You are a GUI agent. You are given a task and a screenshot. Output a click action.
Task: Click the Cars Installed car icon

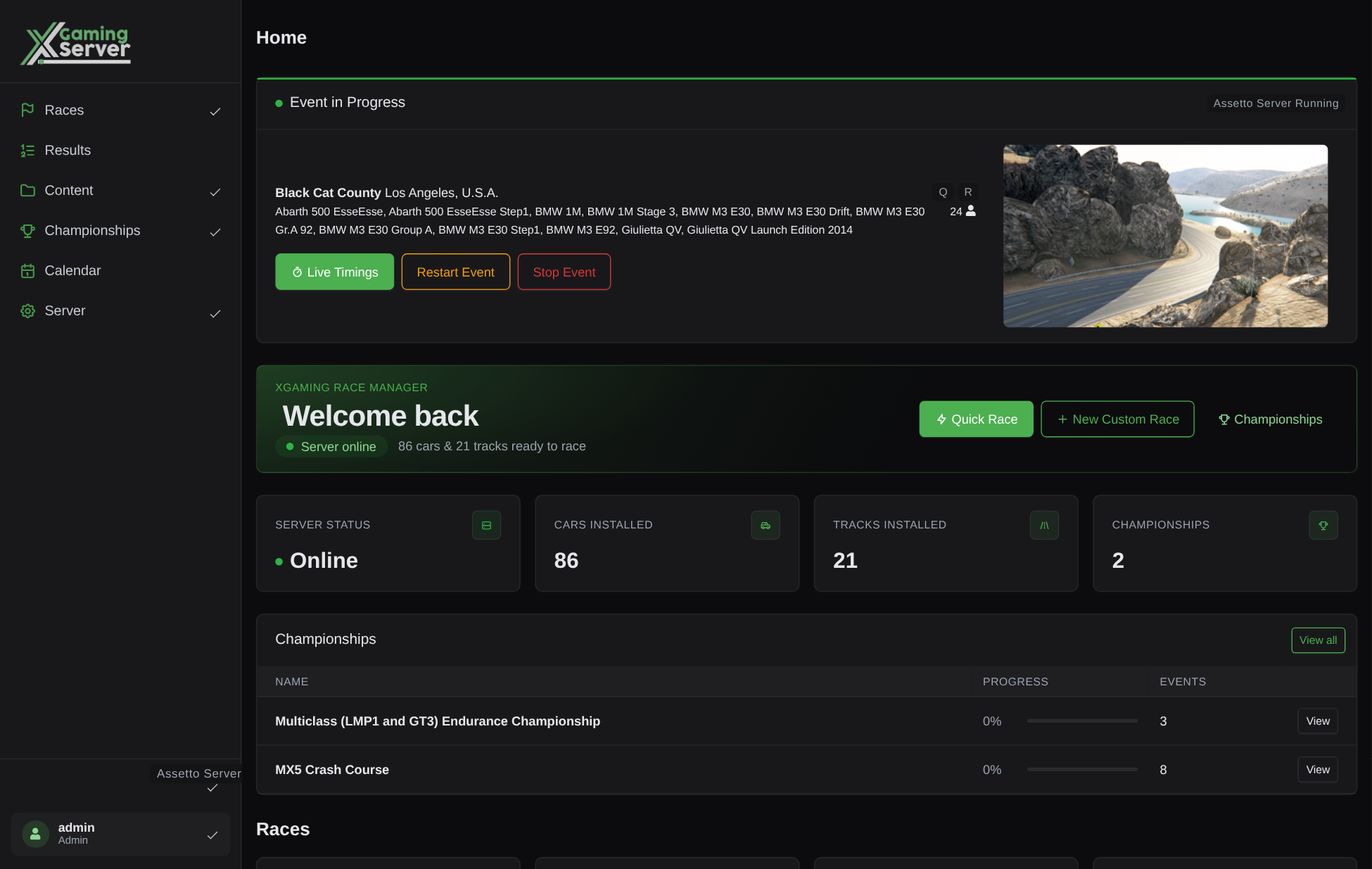766,525
